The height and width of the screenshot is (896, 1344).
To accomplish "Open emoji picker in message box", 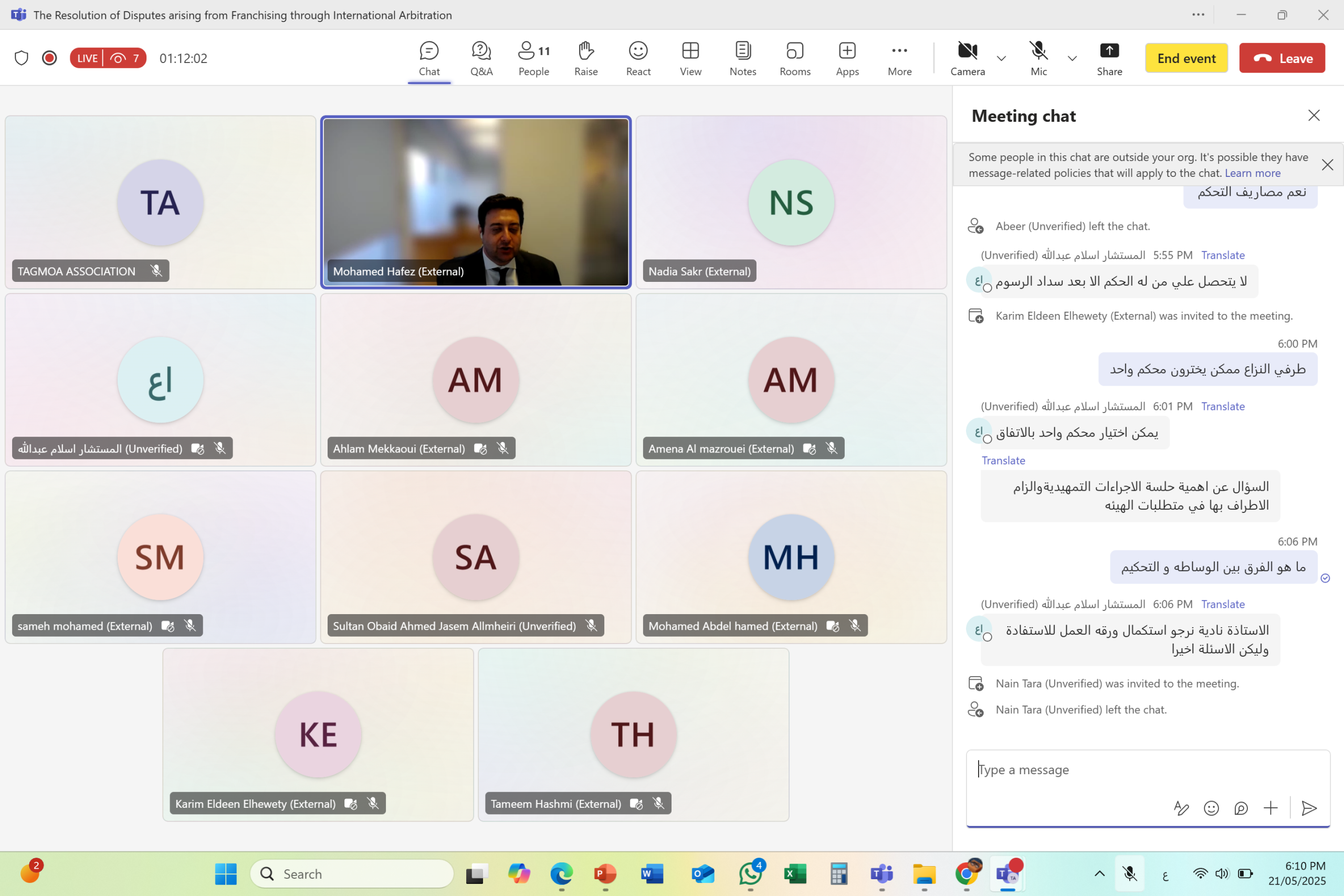I will 1211,808.
